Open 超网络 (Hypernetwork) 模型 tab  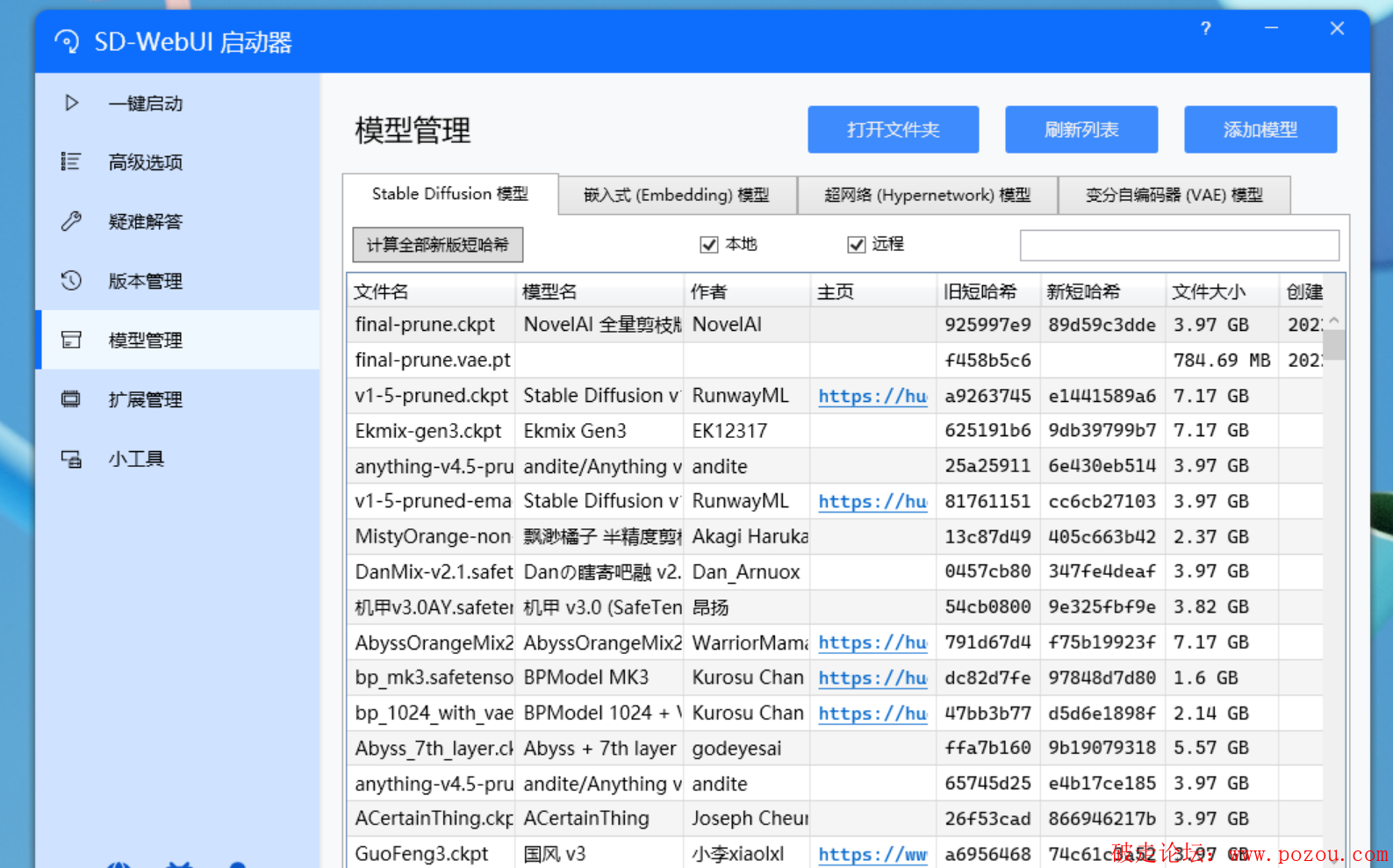pos(927,195)
